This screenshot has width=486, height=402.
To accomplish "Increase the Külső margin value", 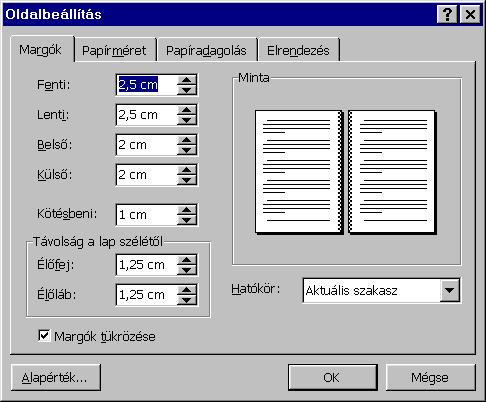I will (187, 170).
